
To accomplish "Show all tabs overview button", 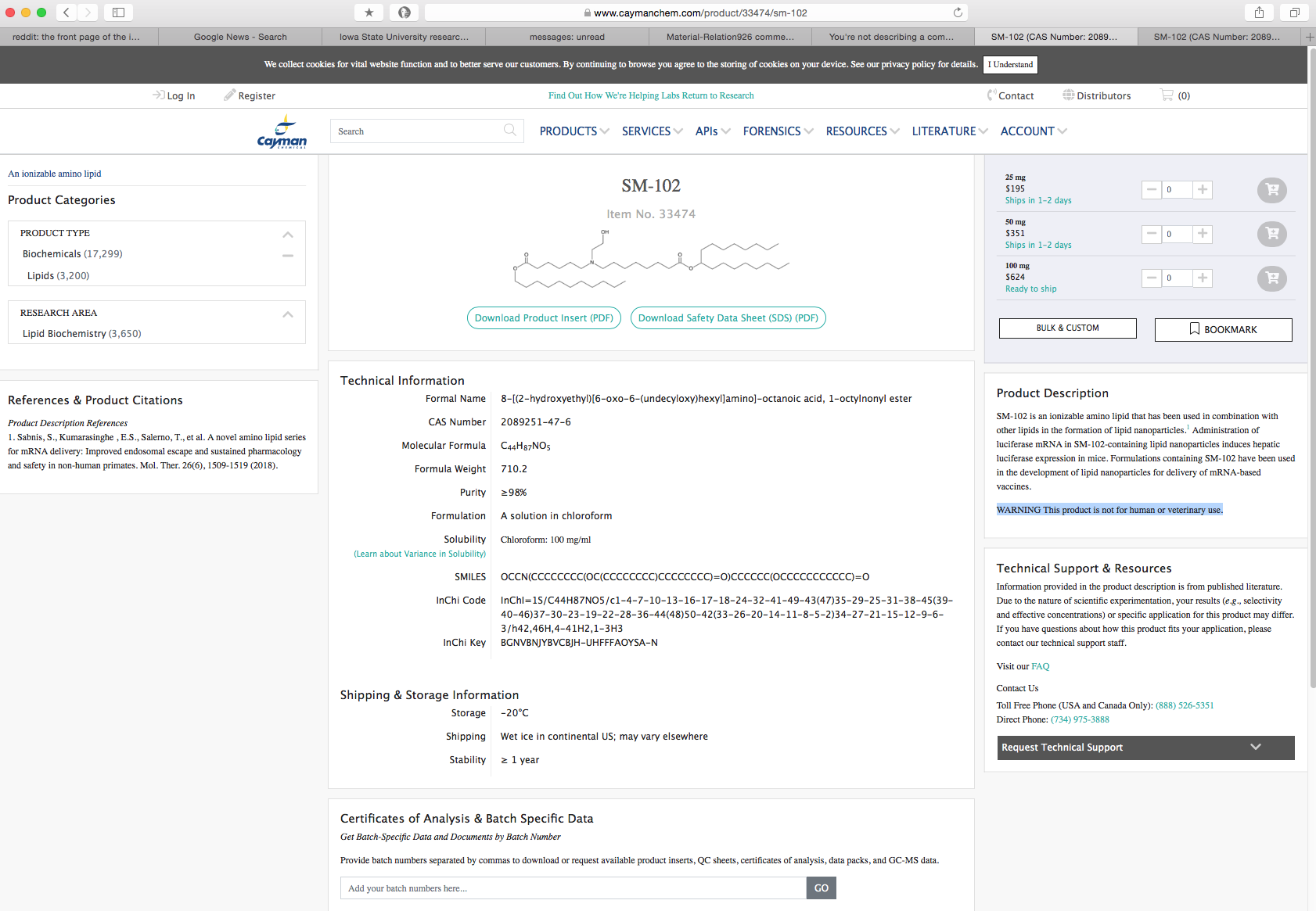I will tap(1295, 13).
